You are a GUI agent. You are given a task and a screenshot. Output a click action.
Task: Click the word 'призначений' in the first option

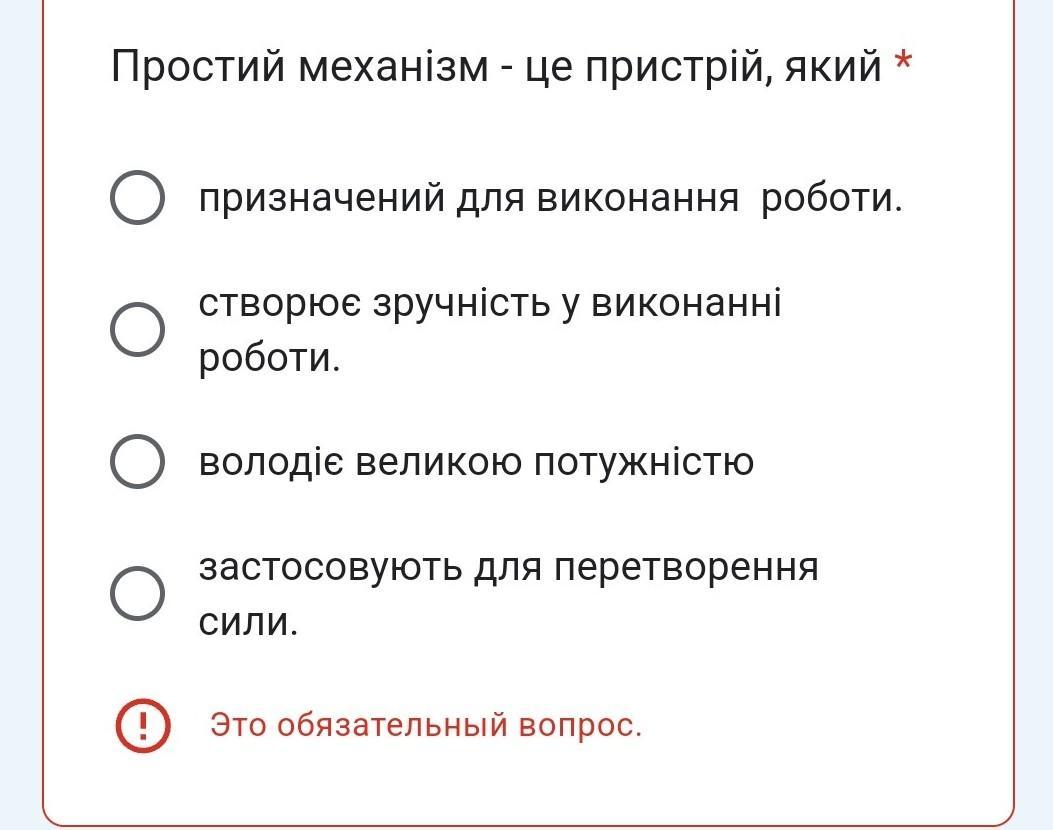click(322, 199)
